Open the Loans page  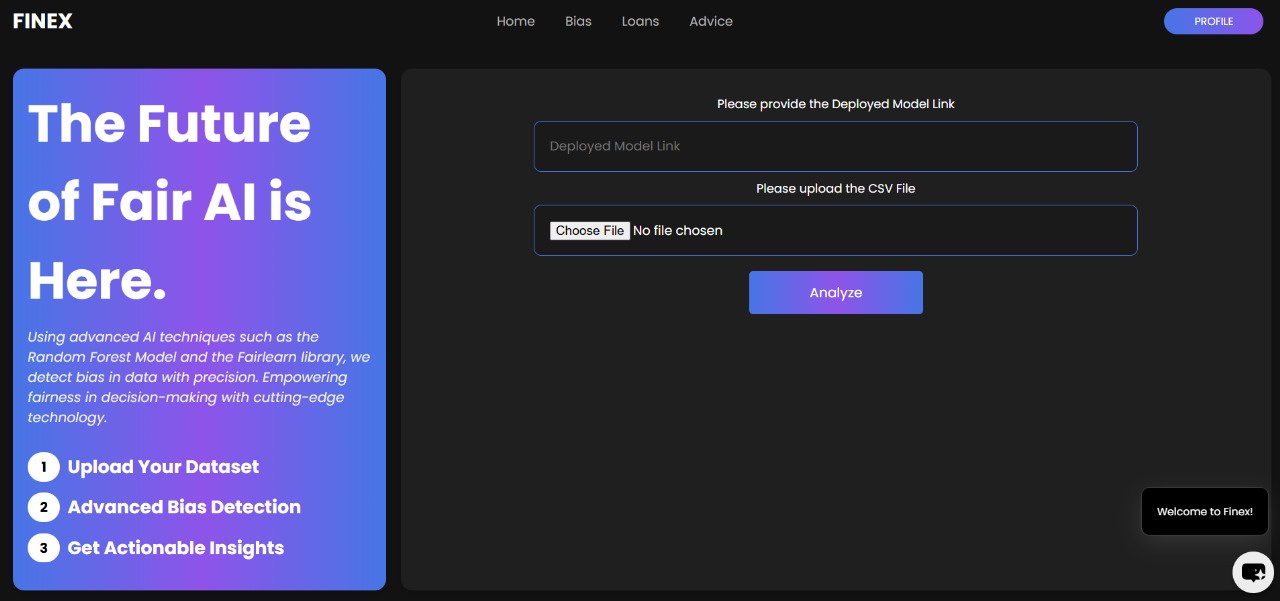click(640, 21)
